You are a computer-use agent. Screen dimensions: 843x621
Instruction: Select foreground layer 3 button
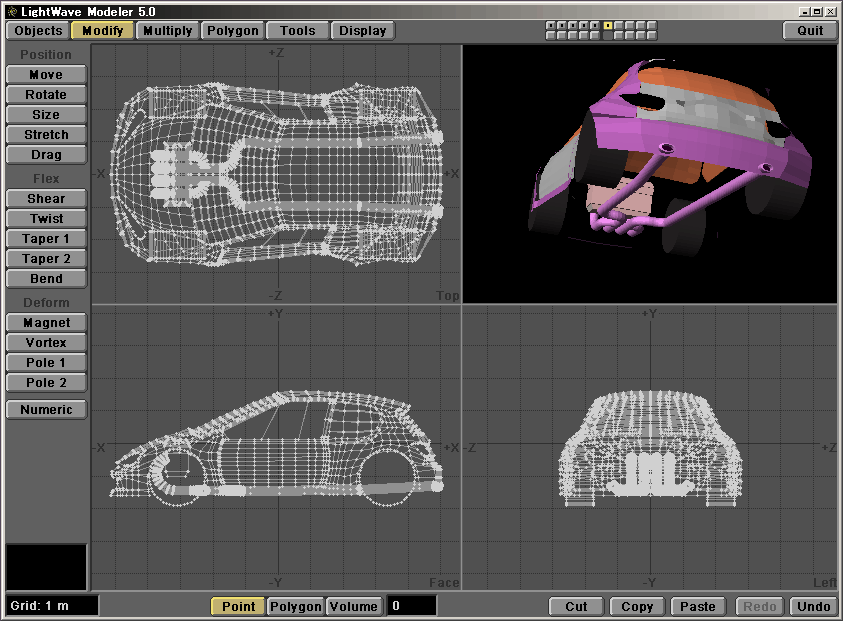pyautogui.click(x=573, y=25)
